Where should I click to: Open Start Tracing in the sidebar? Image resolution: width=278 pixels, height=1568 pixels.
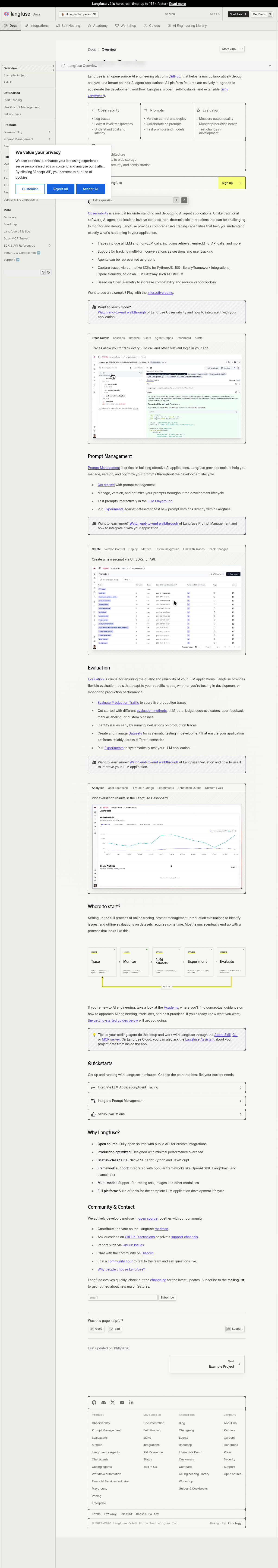pyautogui.click(x=12, y=100)
